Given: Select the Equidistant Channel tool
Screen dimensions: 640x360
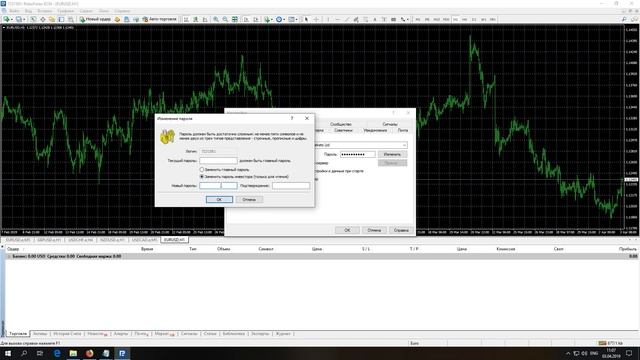Looking at the screenshot, I should point(356,19).
